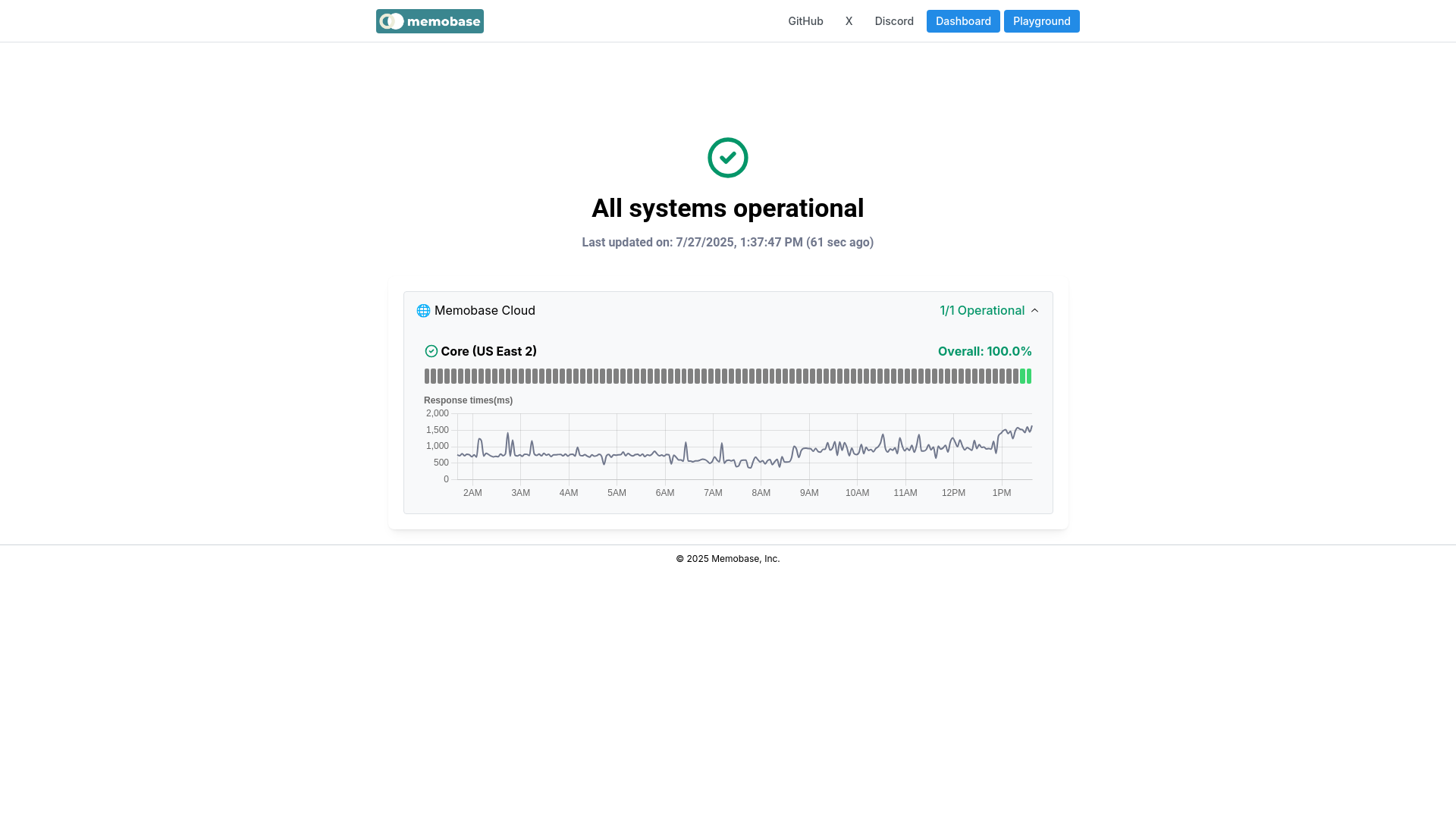The image size is (1456, 819).
Task: Click the 1PM x-axis label
Action: [x=1001, y=493]
